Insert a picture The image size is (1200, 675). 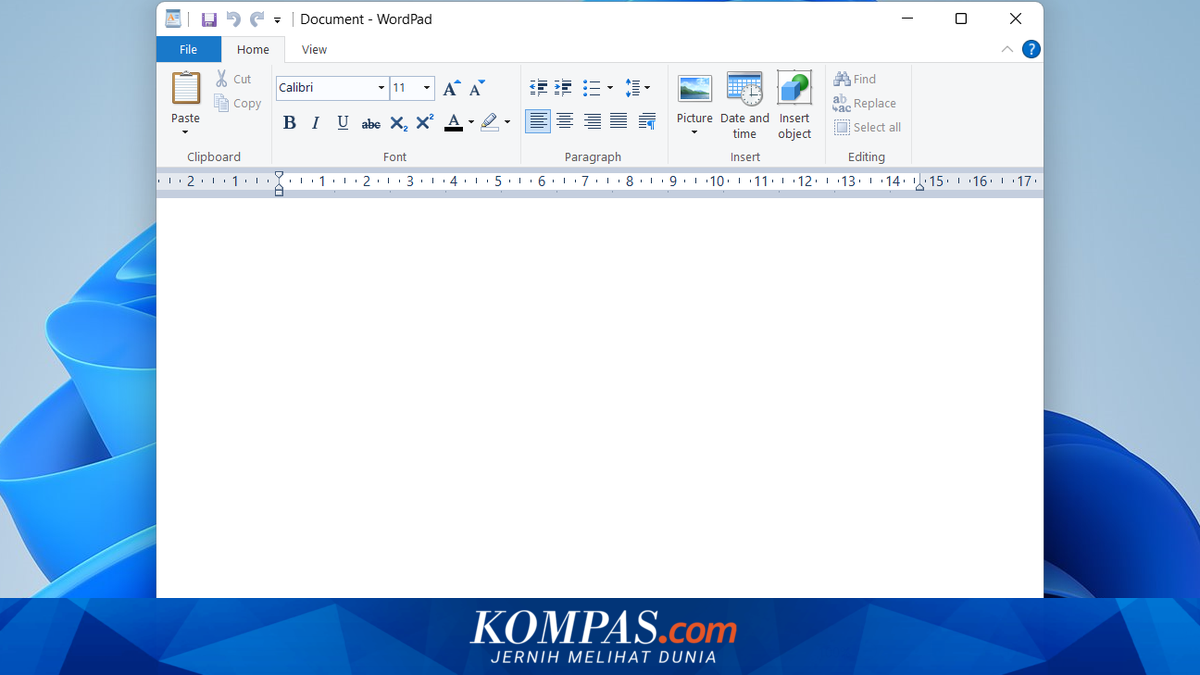tap(695, 89)
